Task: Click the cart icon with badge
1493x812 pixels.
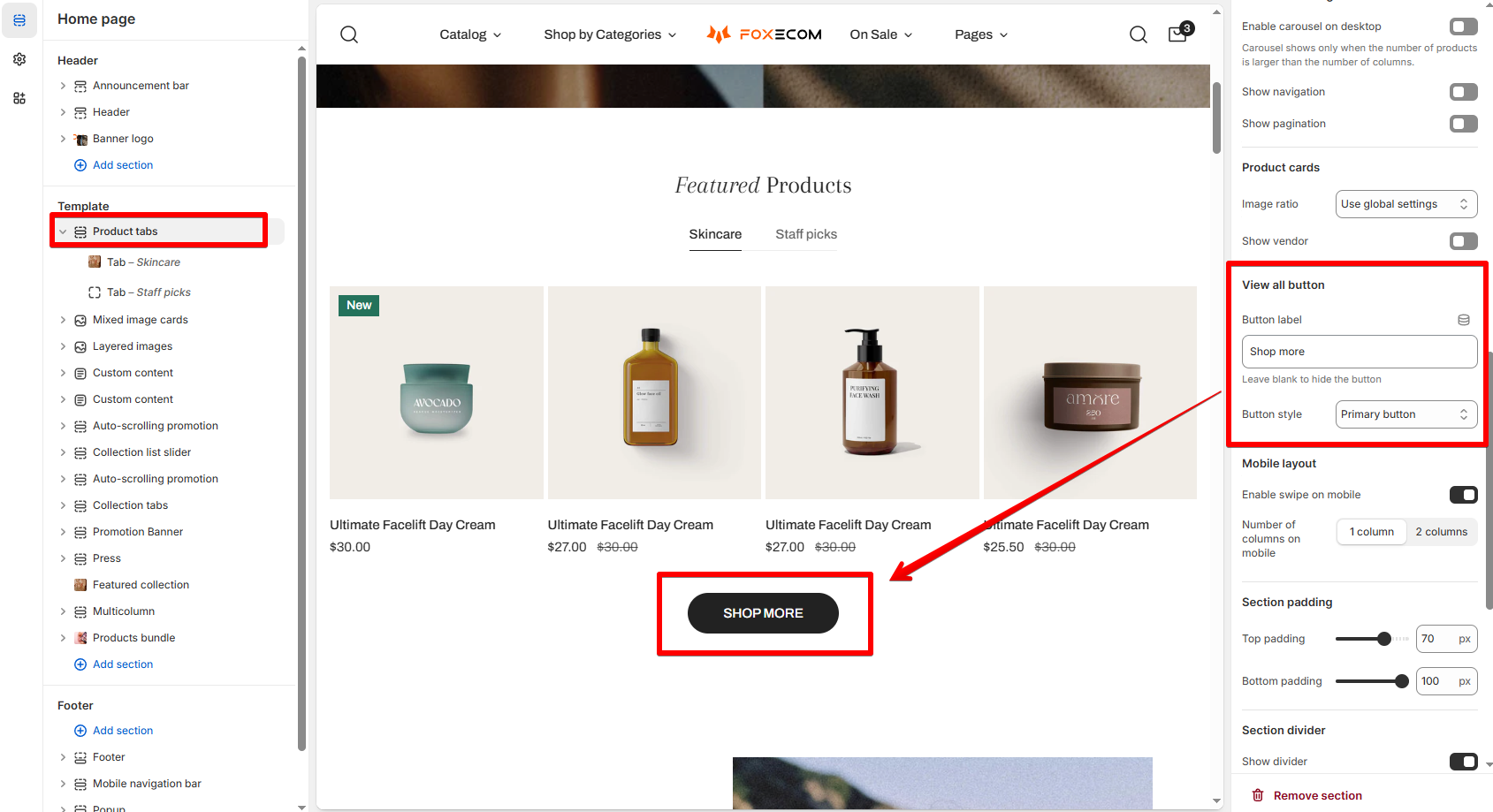Action: coord(1180,33)
